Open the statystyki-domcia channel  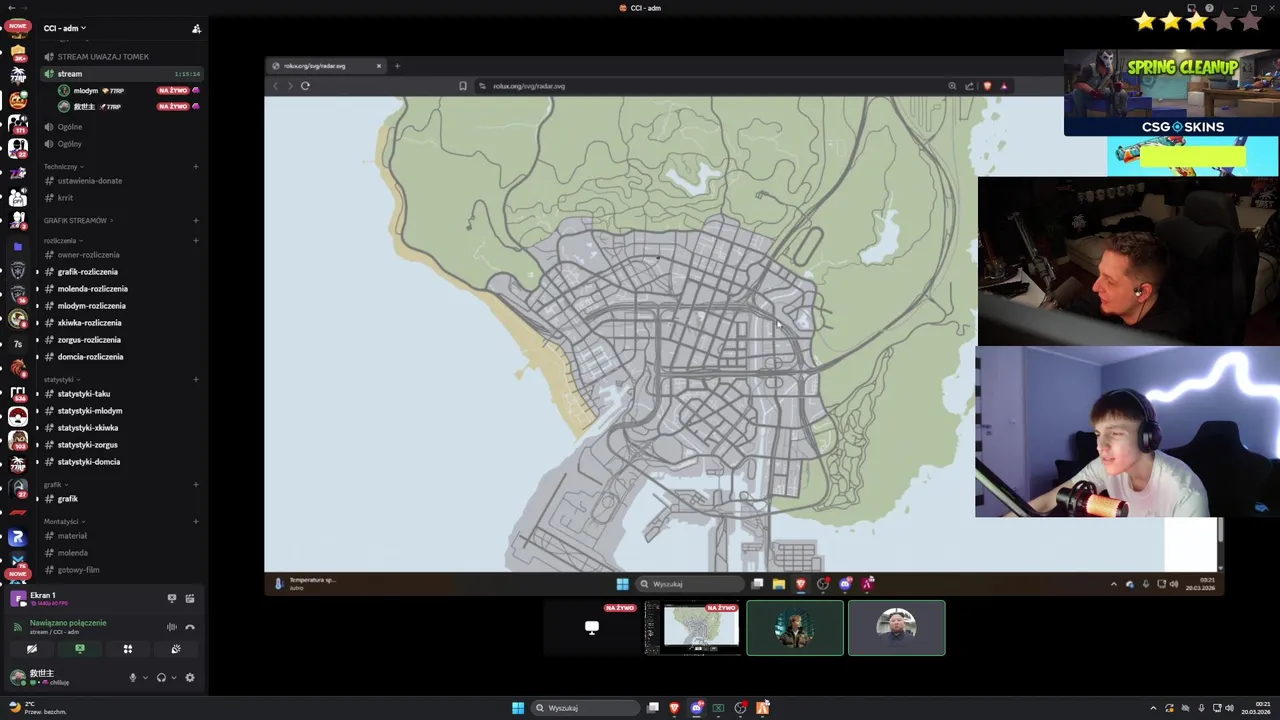[121, 462]
